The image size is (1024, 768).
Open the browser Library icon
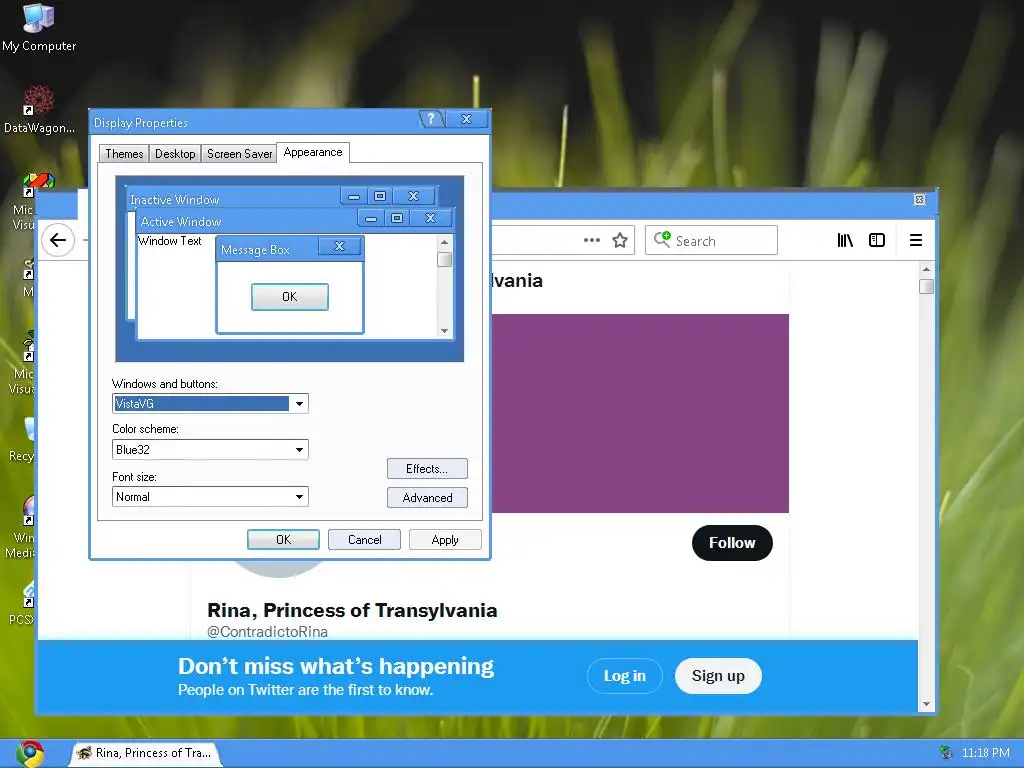coord(845,240)
